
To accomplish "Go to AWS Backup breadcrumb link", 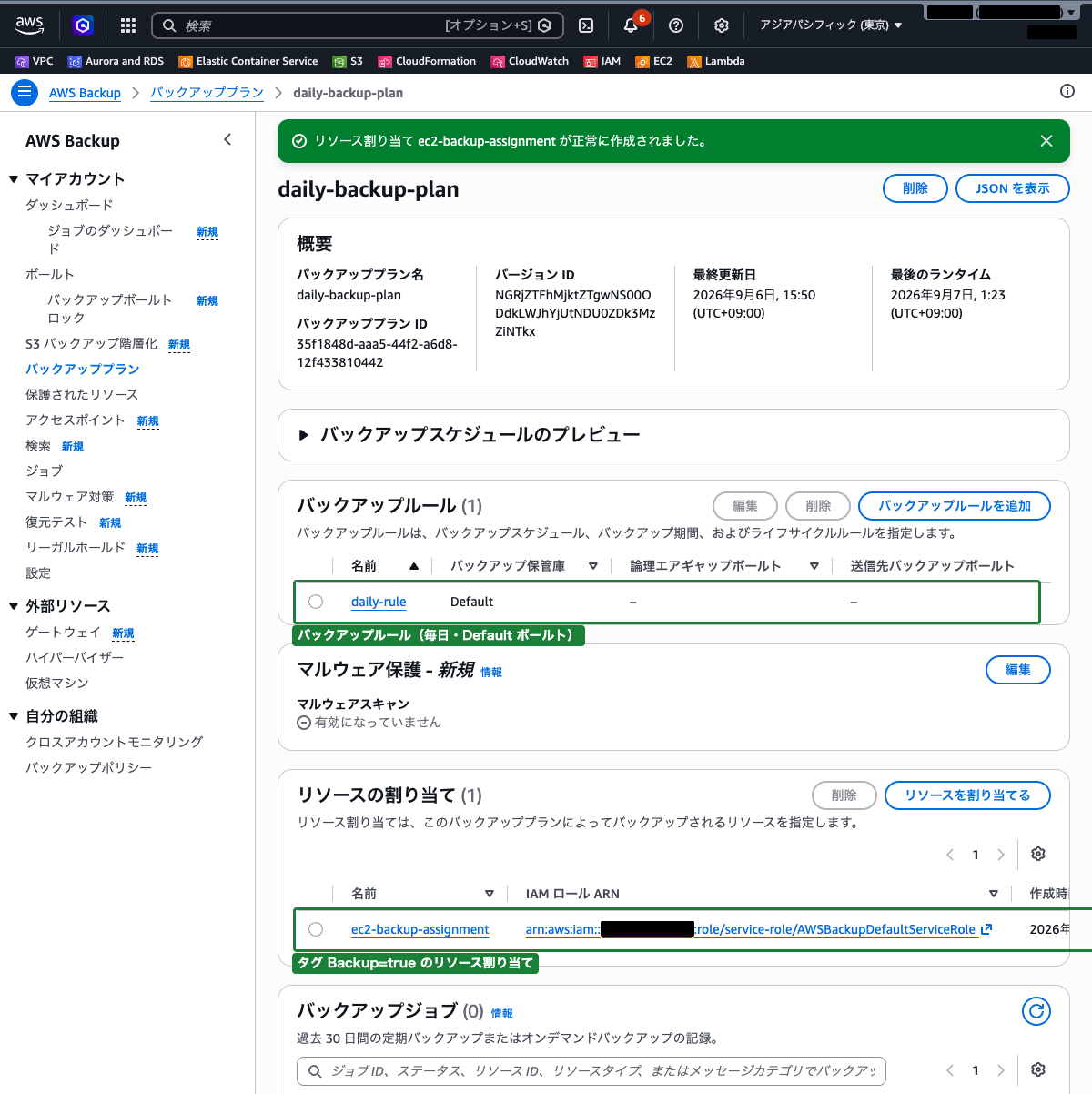I will click(x=85, y=93).
